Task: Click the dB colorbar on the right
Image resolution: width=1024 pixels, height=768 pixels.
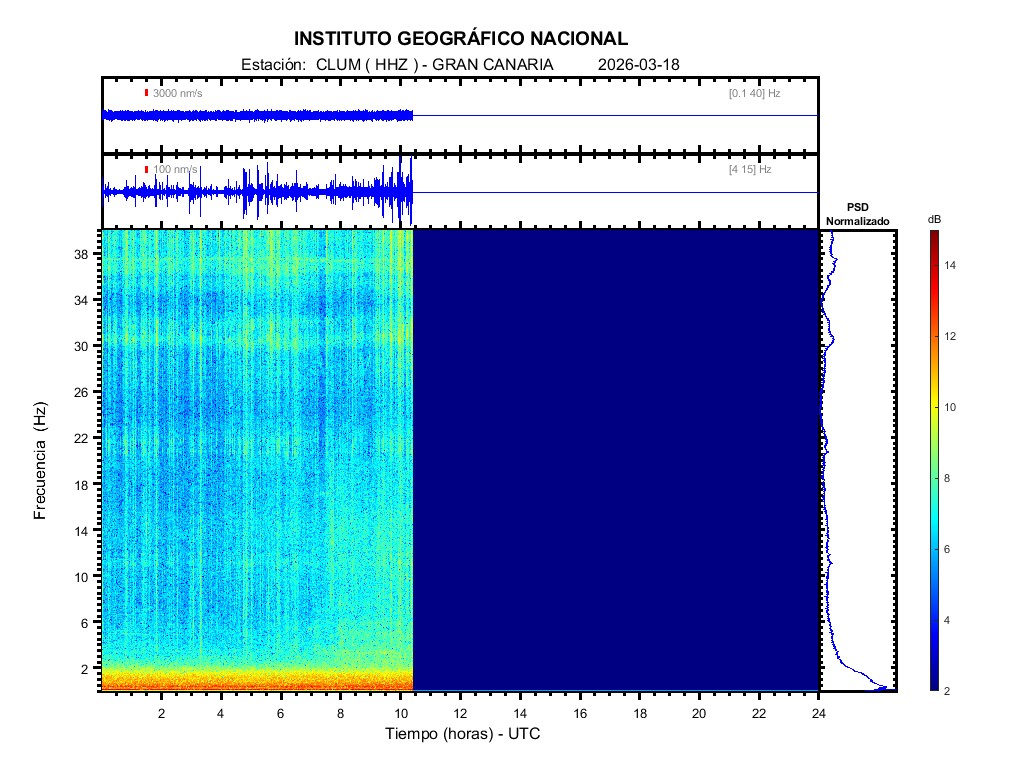Action: point(932,460)
